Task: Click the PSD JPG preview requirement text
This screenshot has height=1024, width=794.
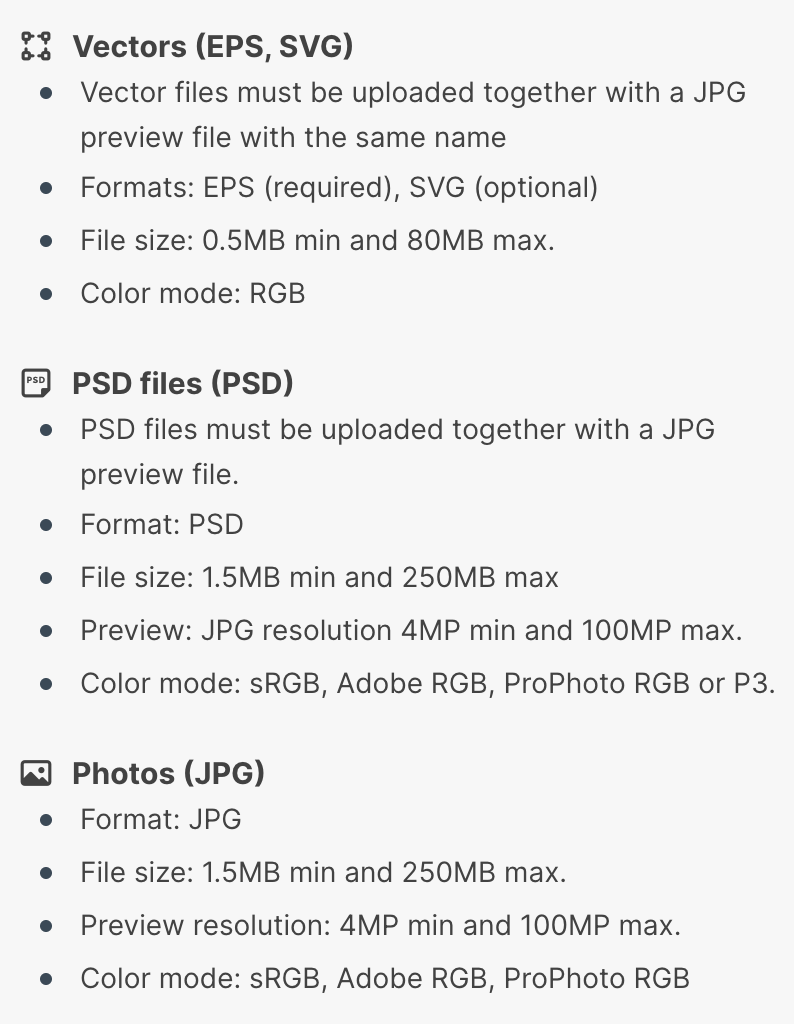Action: pos(397,451)
